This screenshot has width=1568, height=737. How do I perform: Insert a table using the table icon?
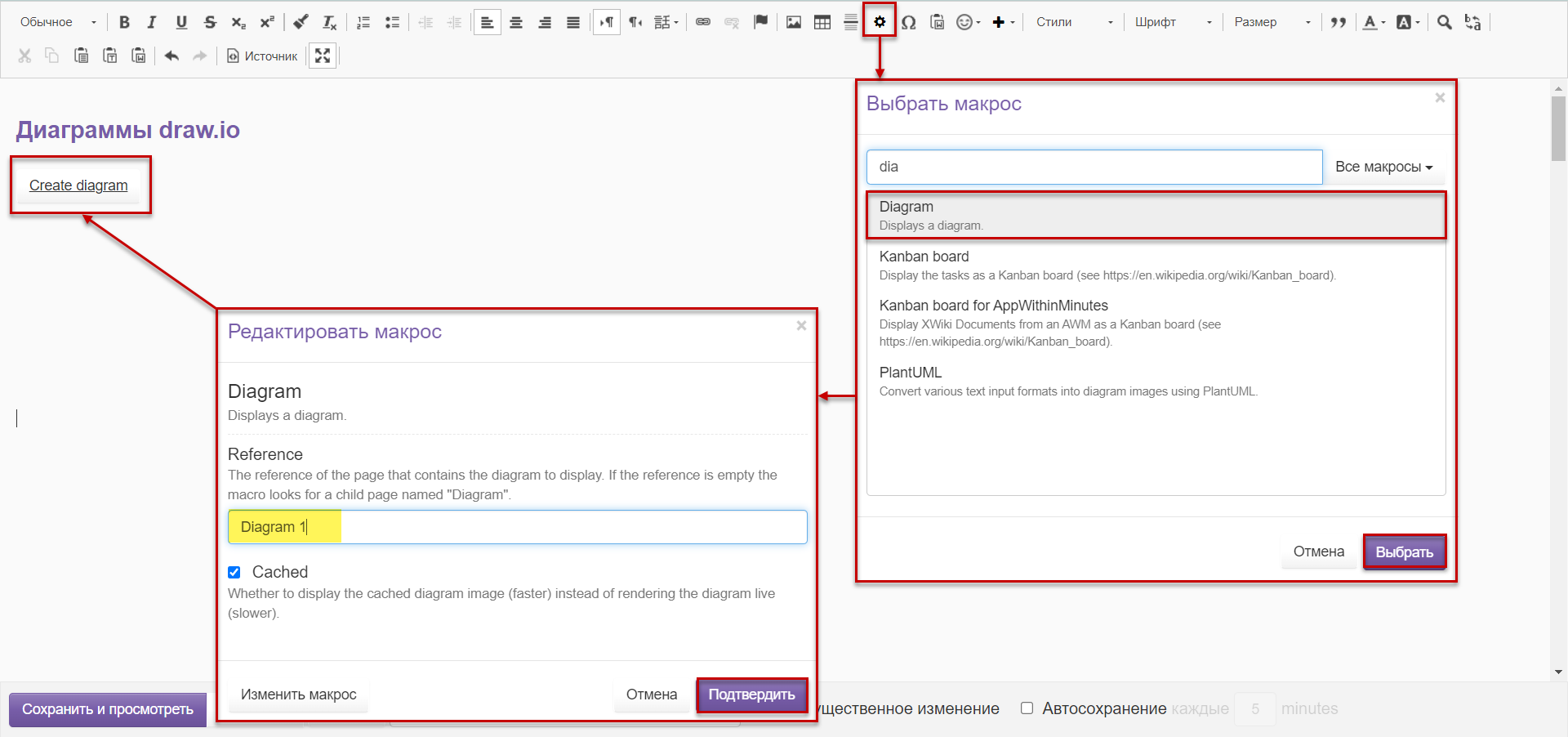click(822, 22)
